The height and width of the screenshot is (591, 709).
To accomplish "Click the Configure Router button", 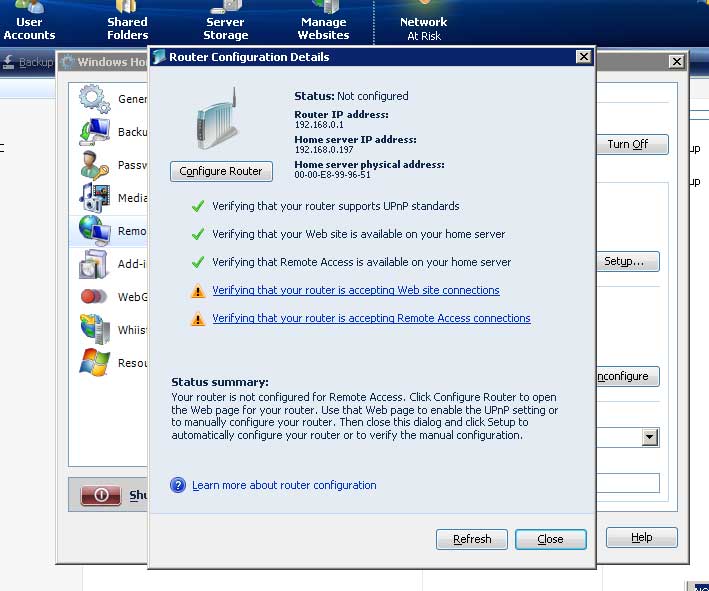I will click(x=221, y=171).
